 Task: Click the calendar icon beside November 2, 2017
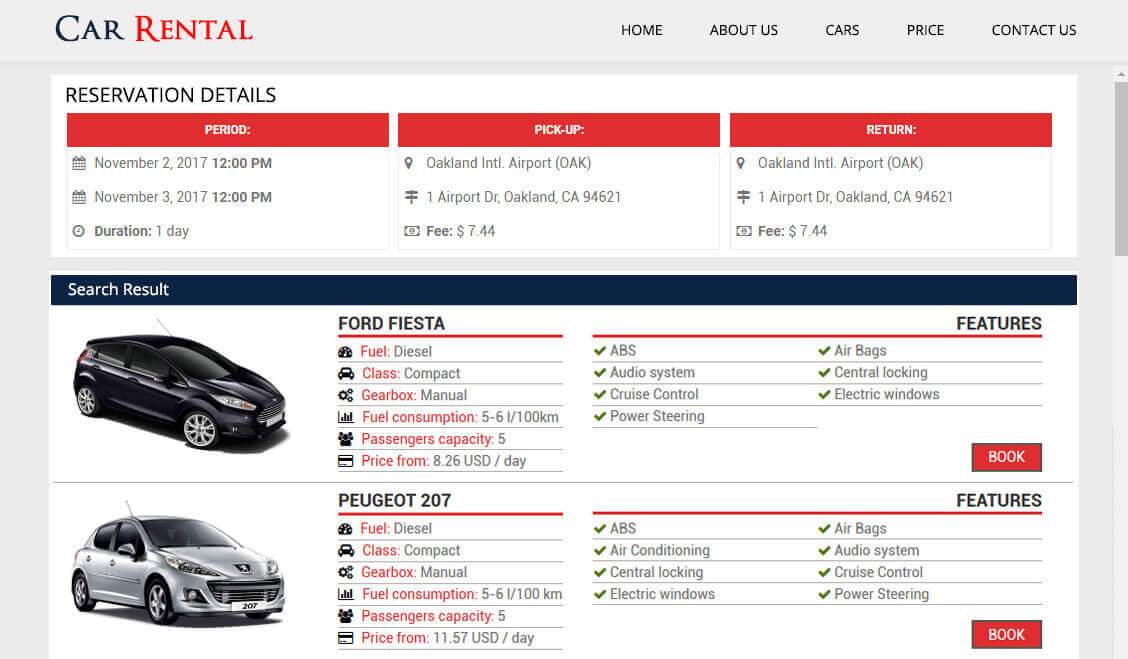pyautogui.click(x=79, y=163)
